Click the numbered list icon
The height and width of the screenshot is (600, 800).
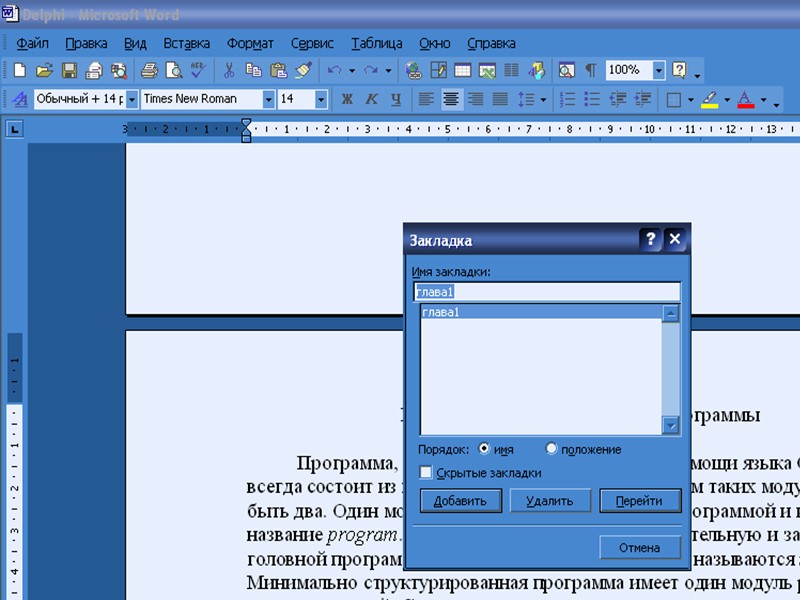pos(567,99)
